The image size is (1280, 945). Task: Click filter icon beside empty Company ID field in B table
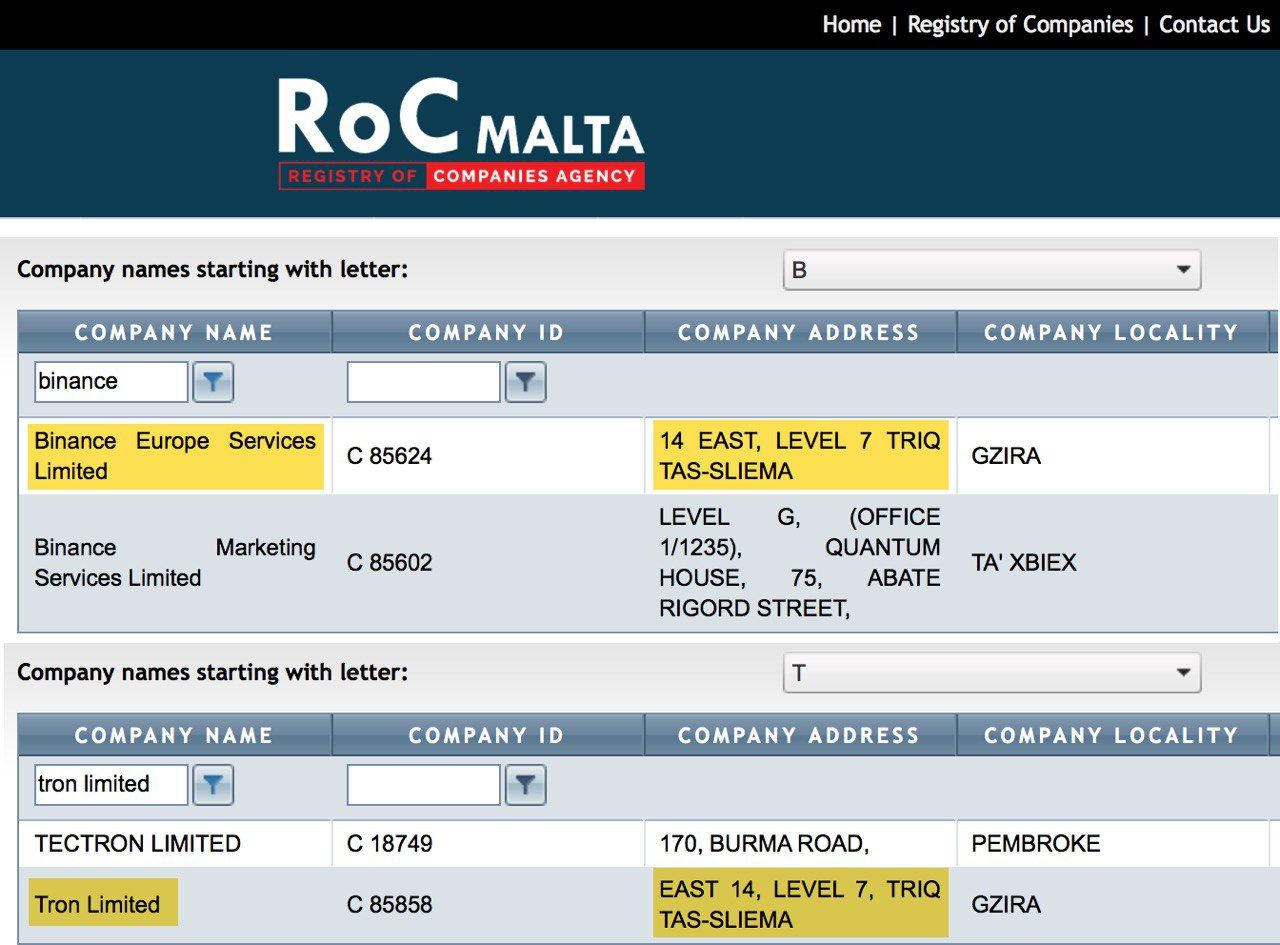(526, 382)
